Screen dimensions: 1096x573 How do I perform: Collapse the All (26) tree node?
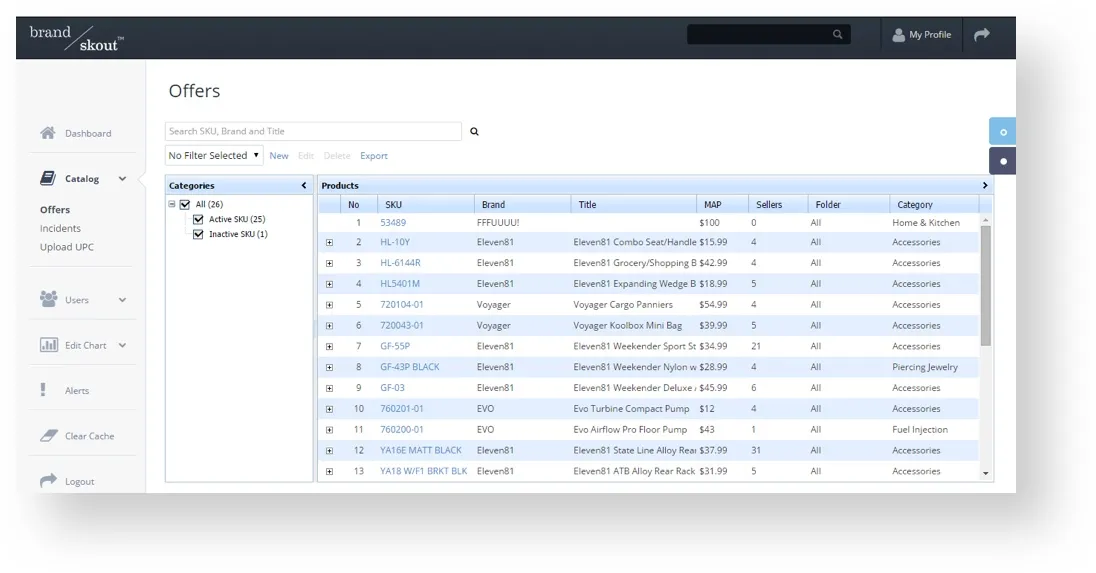[171, 204]
